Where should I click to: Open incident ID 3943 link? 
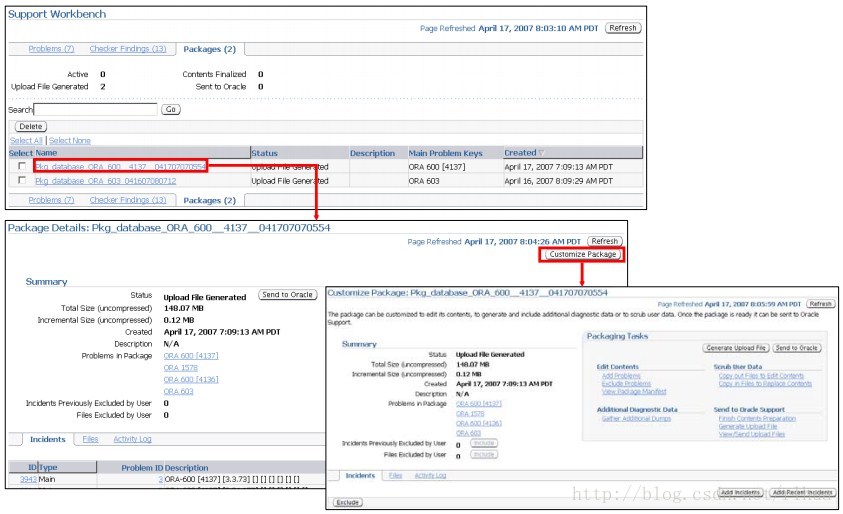tap(28, 479)
